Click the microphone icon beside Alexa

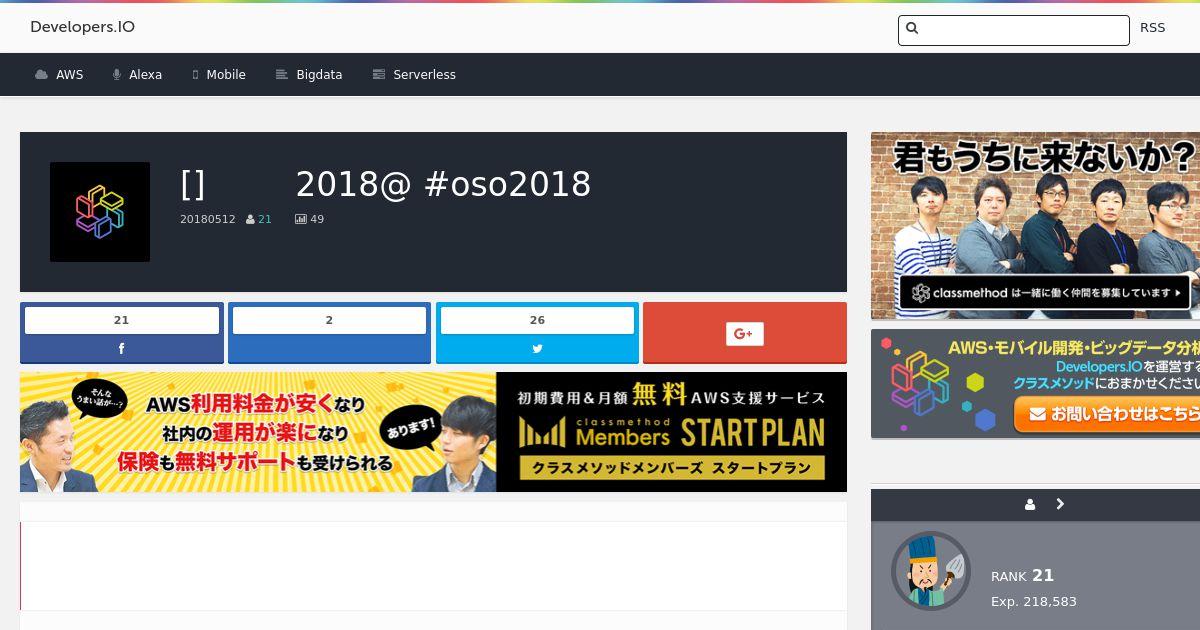click(x=117, y=75)
